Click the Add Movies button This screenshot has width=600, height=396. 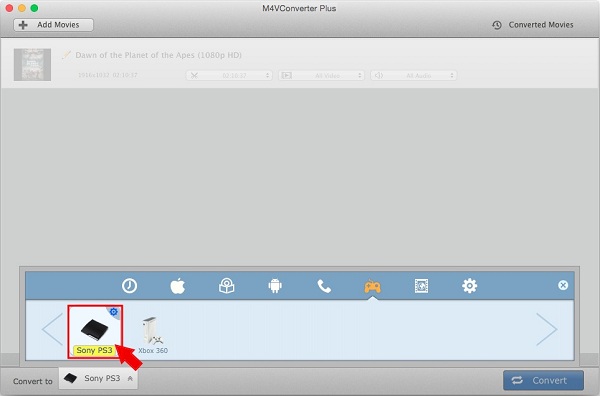click(54, 25)
